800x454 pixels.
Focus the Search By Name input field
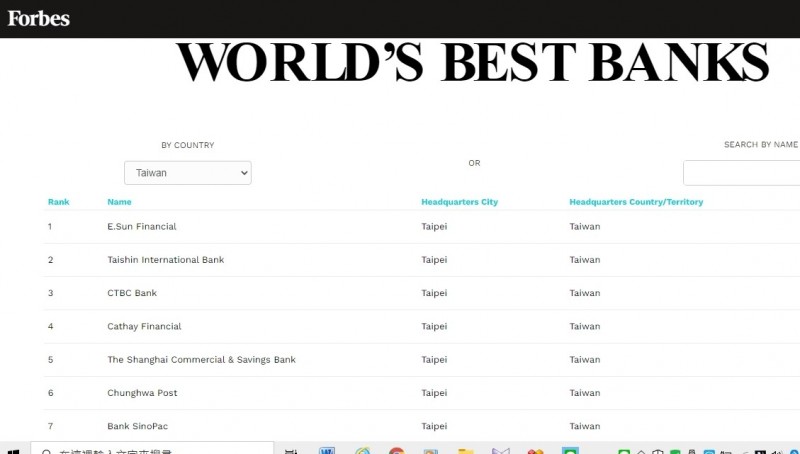pos(741,173)
